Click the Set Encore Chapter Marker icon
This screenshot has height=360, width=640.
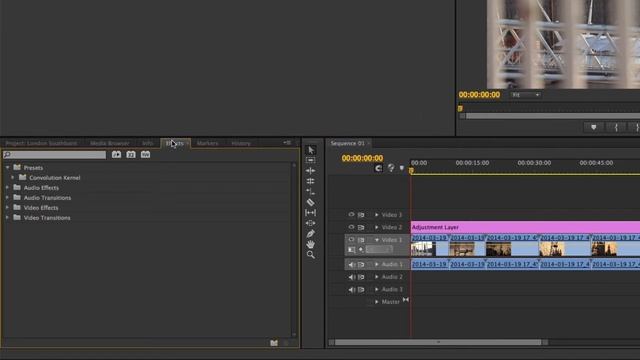point(391,168)
